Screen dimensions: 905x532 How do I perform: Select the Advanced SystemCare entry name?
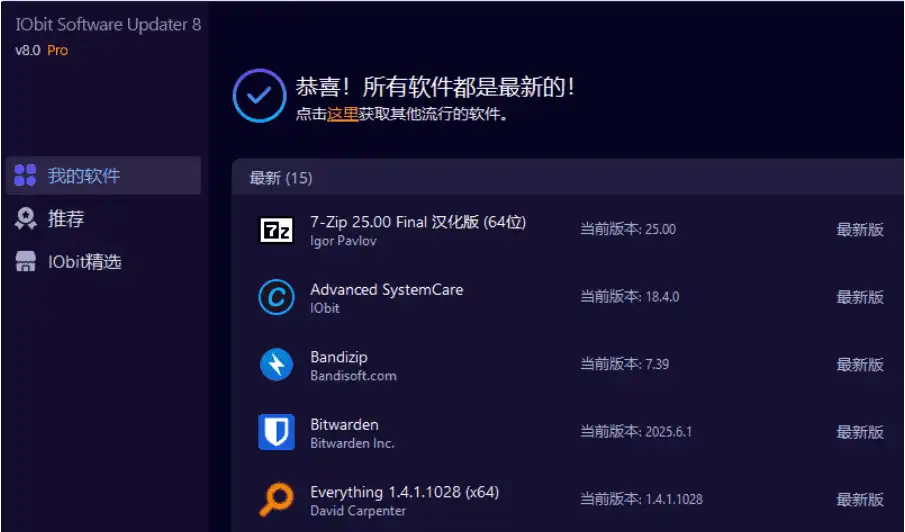[x=387, y=290]
